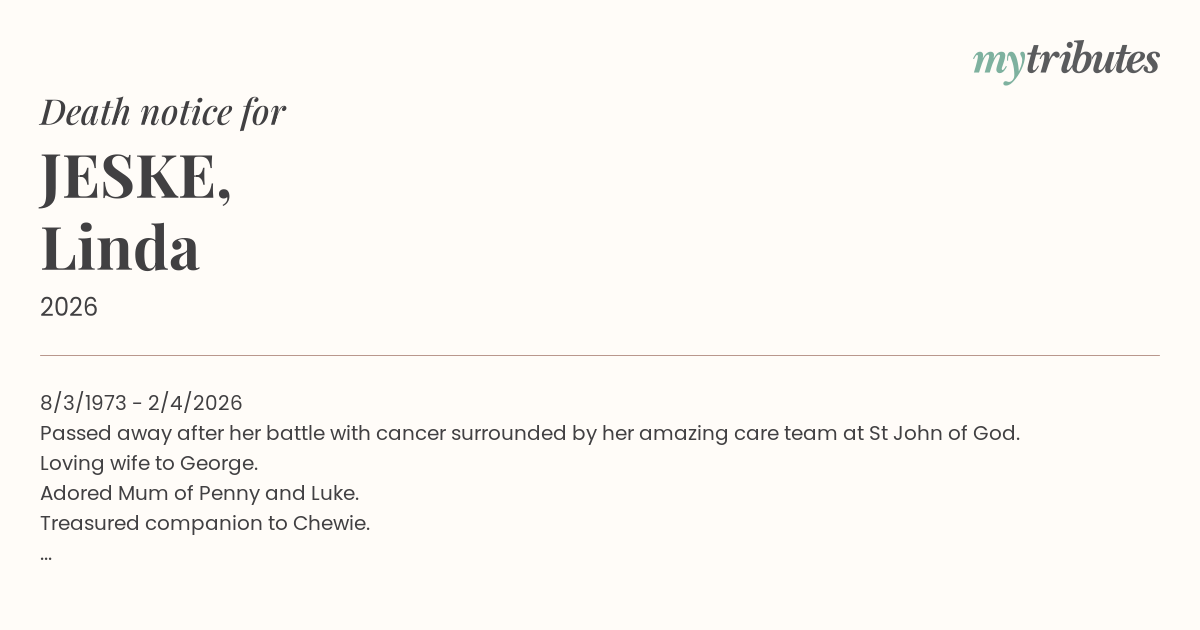Click the birth date 8/3/1973
Viewport: 1200px width, 630px height.
(x=83, y=403)
